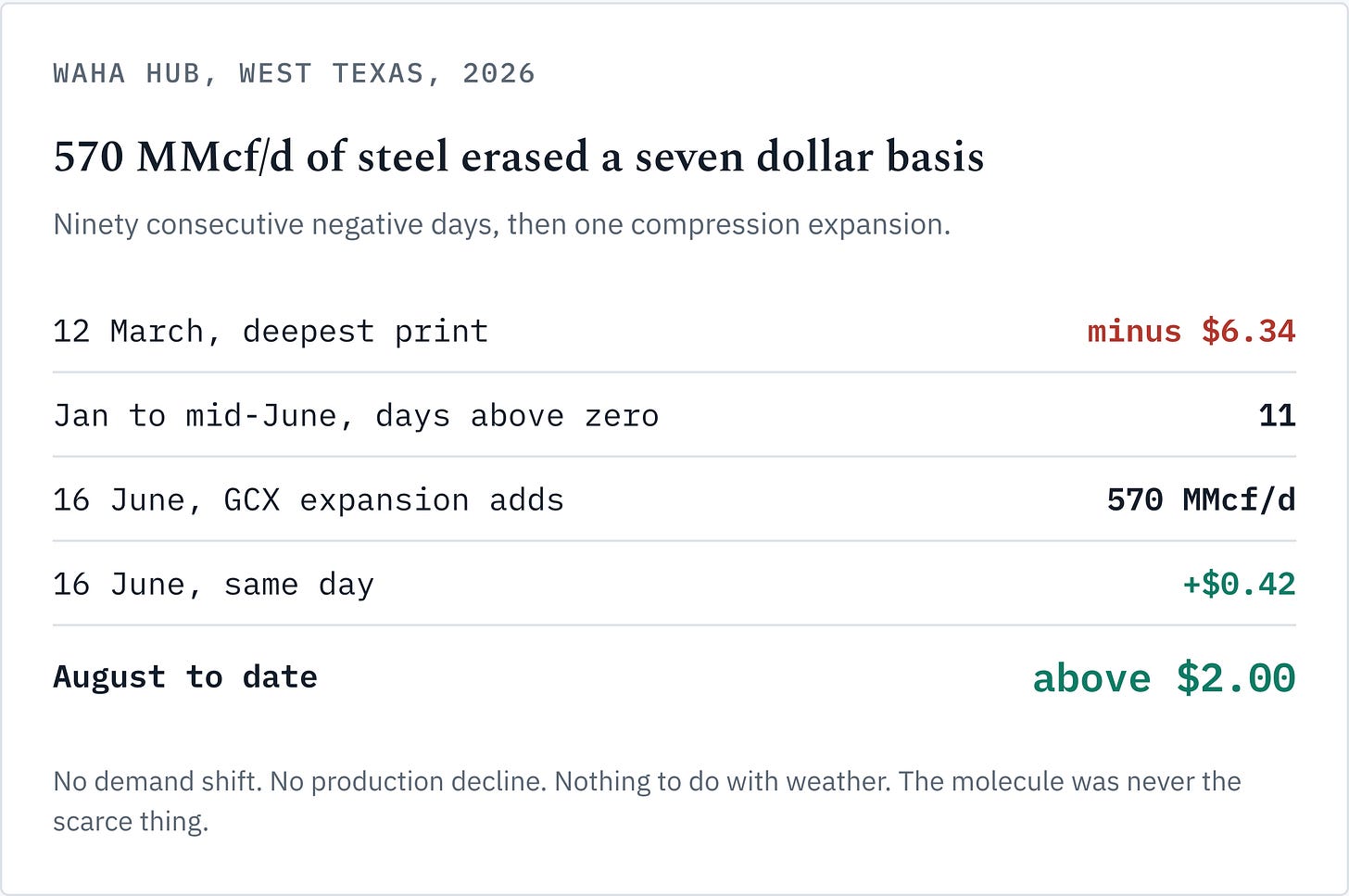The height and width of the screenshot is (896, 1349).
Task: Click the bold value 11
Action: [x=1277, y=415]
